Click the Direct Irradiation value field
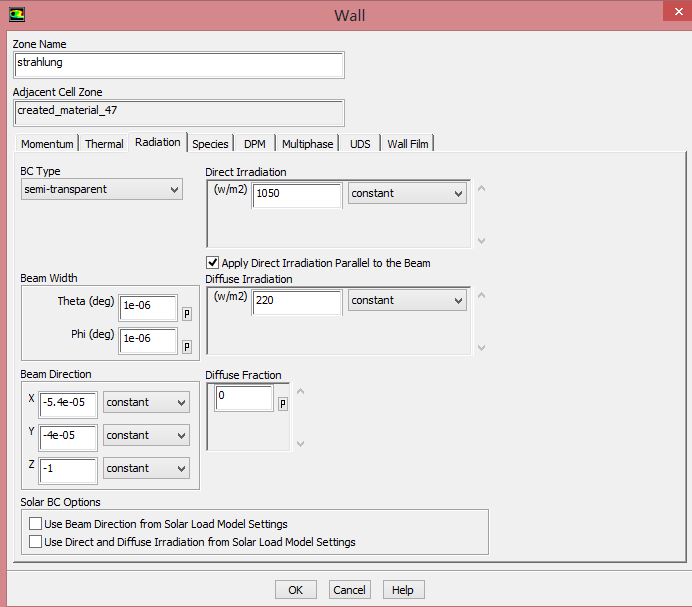This screenshot has height=607, width=692. 297,194
